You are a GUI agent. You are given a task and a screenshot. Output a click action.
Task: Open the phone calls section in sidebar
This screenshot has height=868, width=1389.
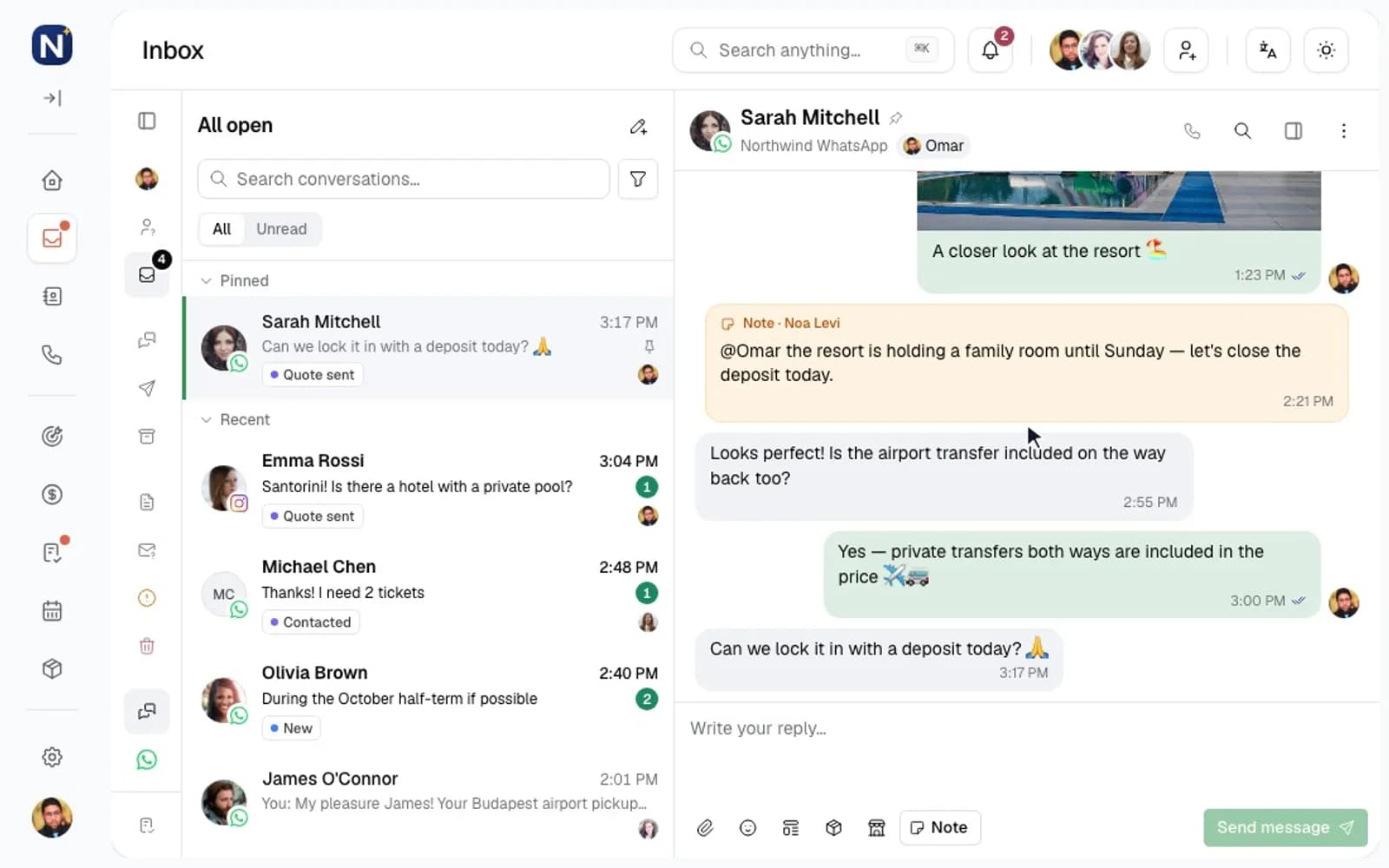point(52,354)
